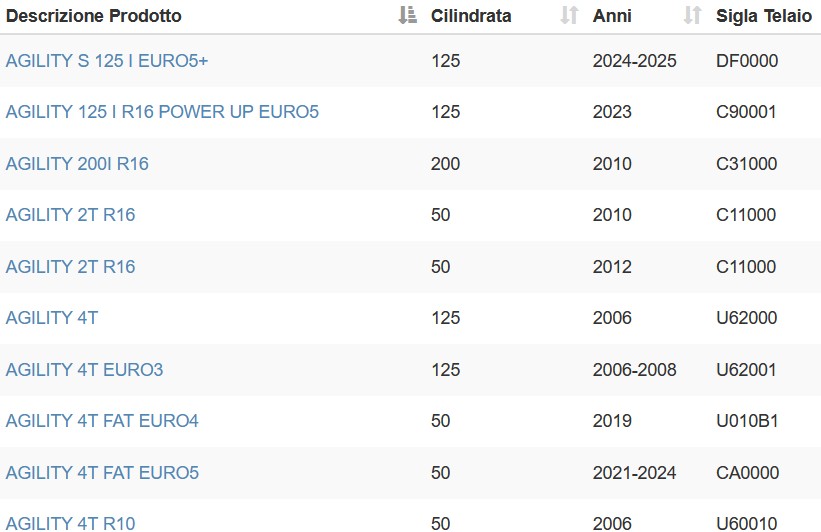Sort table by Anni arrows icon

(693, 15)
